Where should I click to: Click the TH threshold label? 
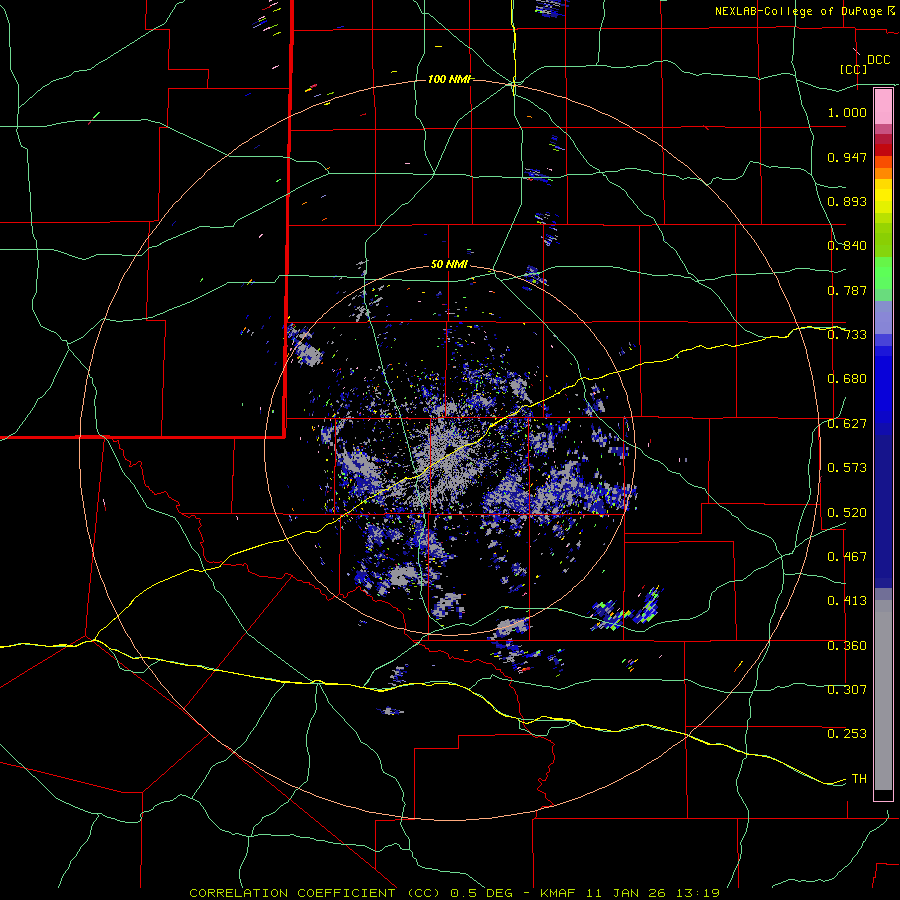click(859, 779)
